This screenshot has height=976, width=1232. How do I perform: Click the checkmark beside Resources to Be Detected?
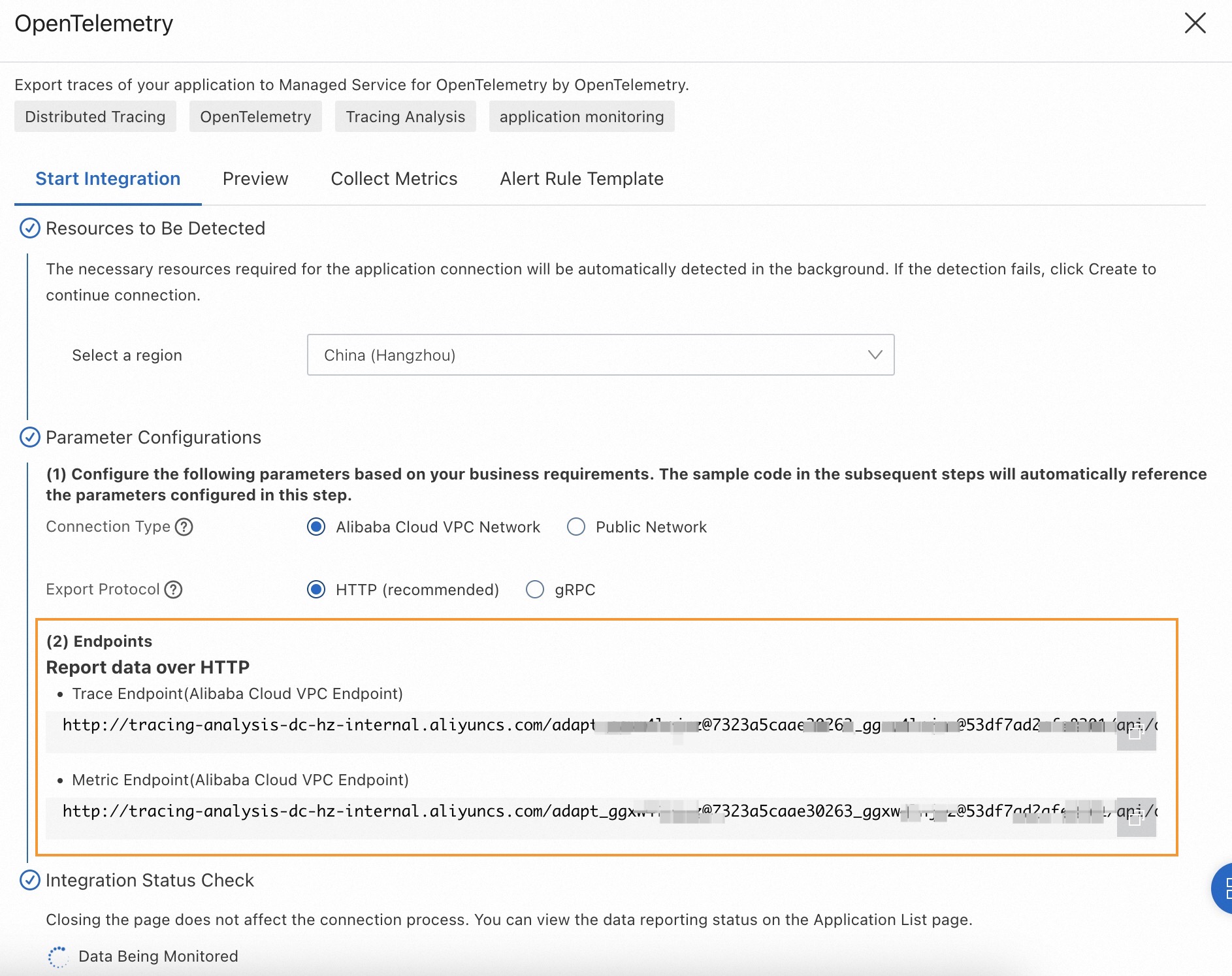point(29,228)
